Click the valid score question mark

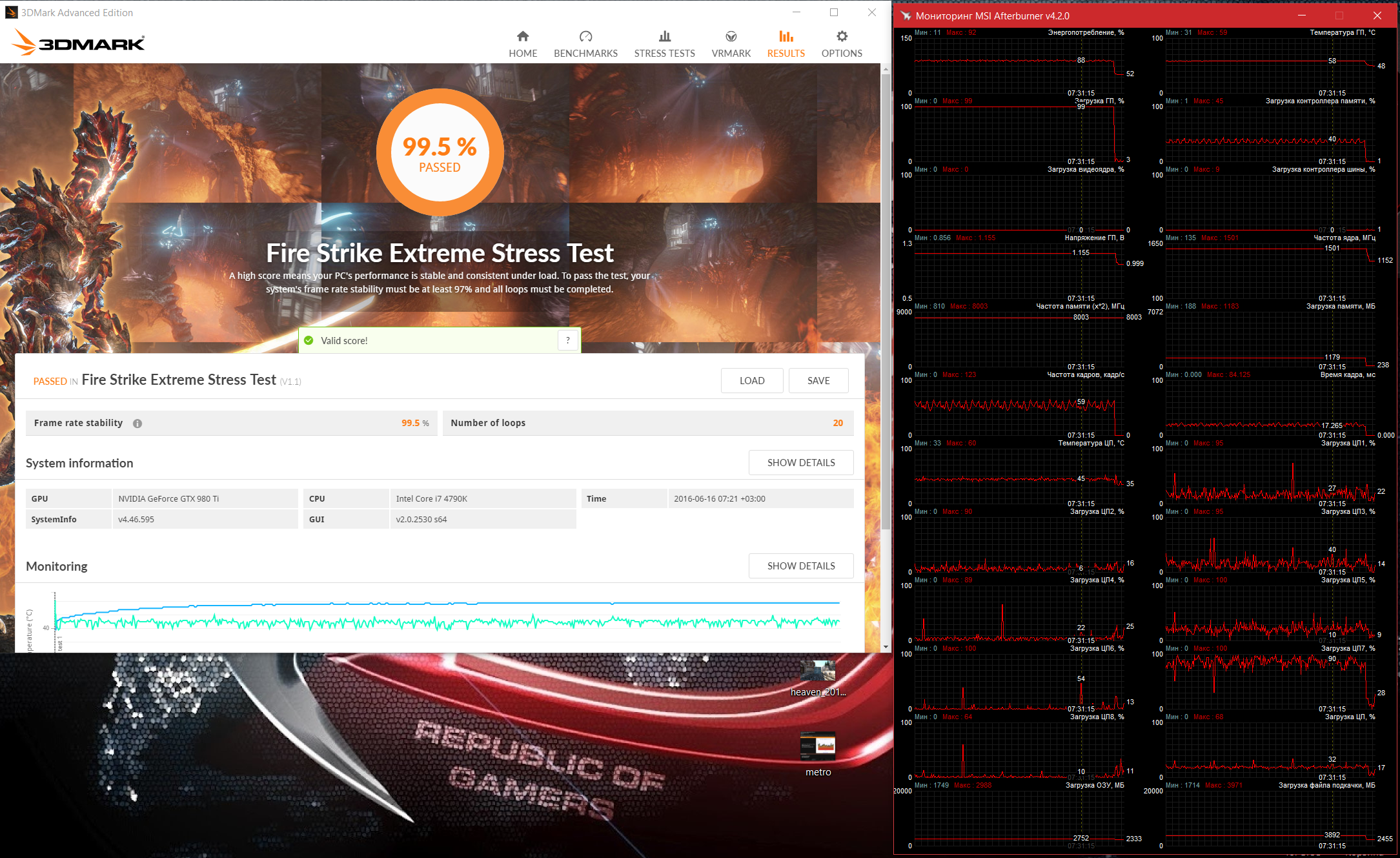568,340
